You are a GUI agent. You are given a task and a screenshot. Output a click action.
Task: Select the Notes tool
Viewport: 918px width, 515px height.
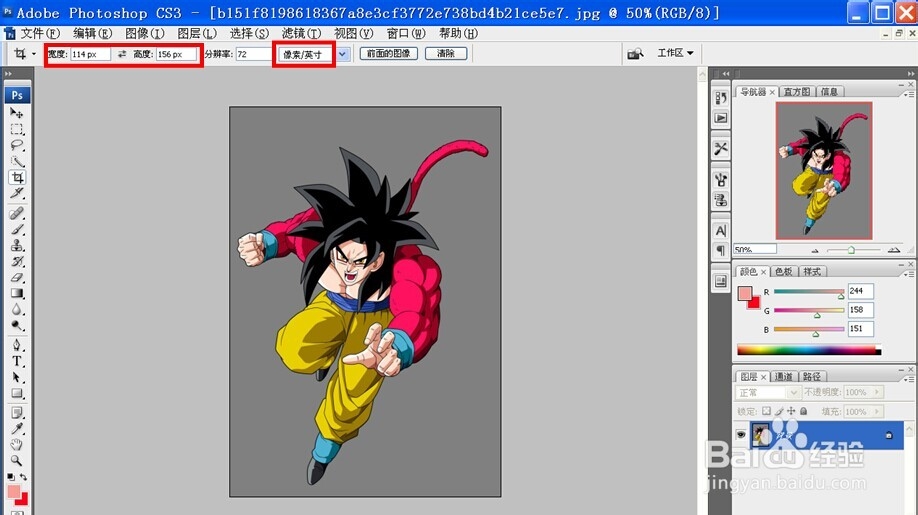(16, 413)
